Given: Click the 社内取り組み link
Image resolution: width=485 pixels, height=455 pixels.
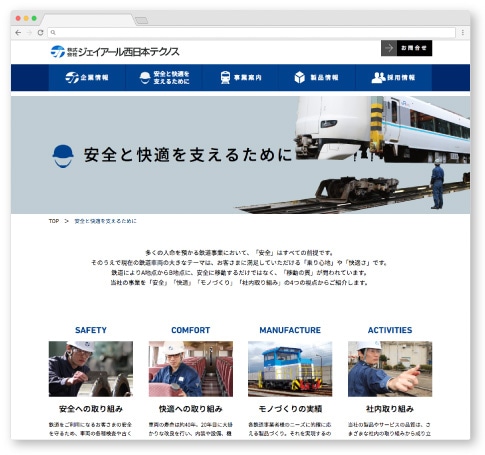Looking at the screenshot, I should pos(390,409).
